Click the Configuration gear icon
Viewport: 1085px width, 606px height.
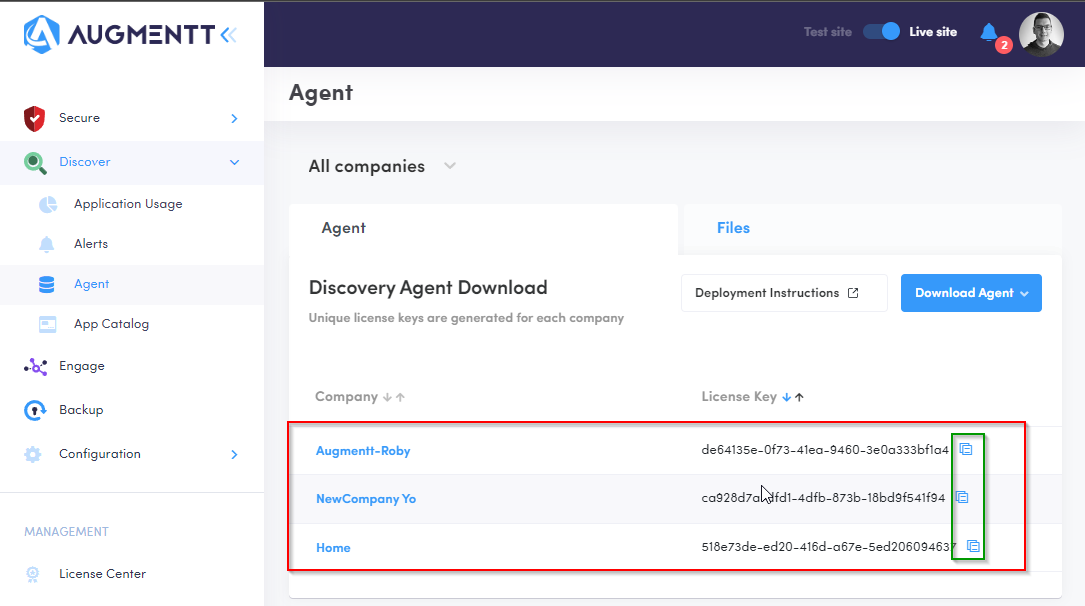pyautogui.click(x=33, y=454)
